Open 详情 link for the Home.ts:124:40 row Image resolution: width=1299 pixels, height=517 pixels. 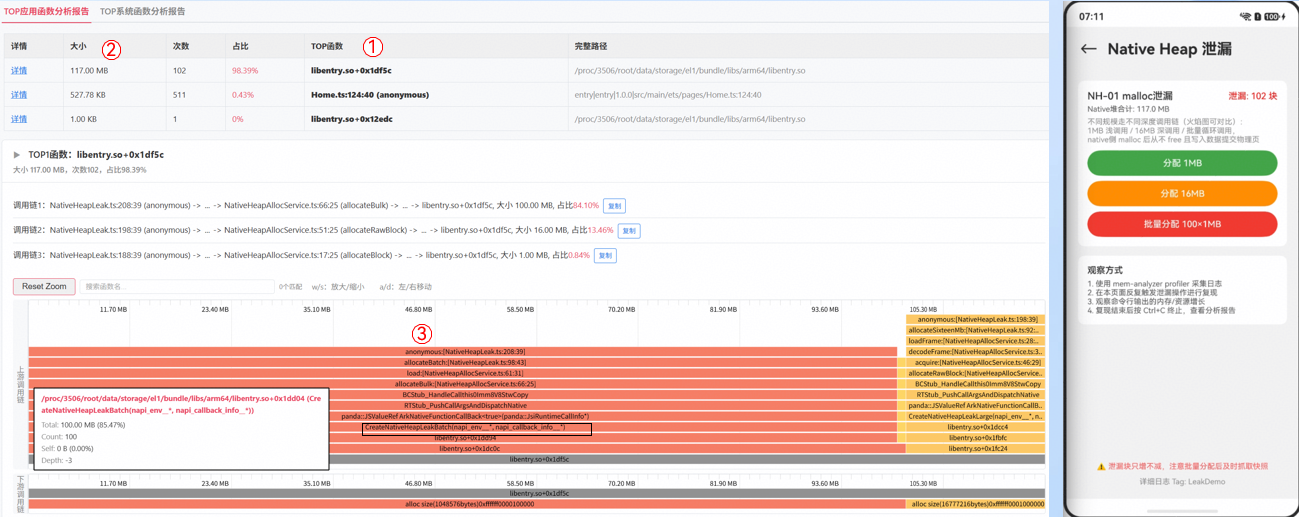tap(19, 95)
